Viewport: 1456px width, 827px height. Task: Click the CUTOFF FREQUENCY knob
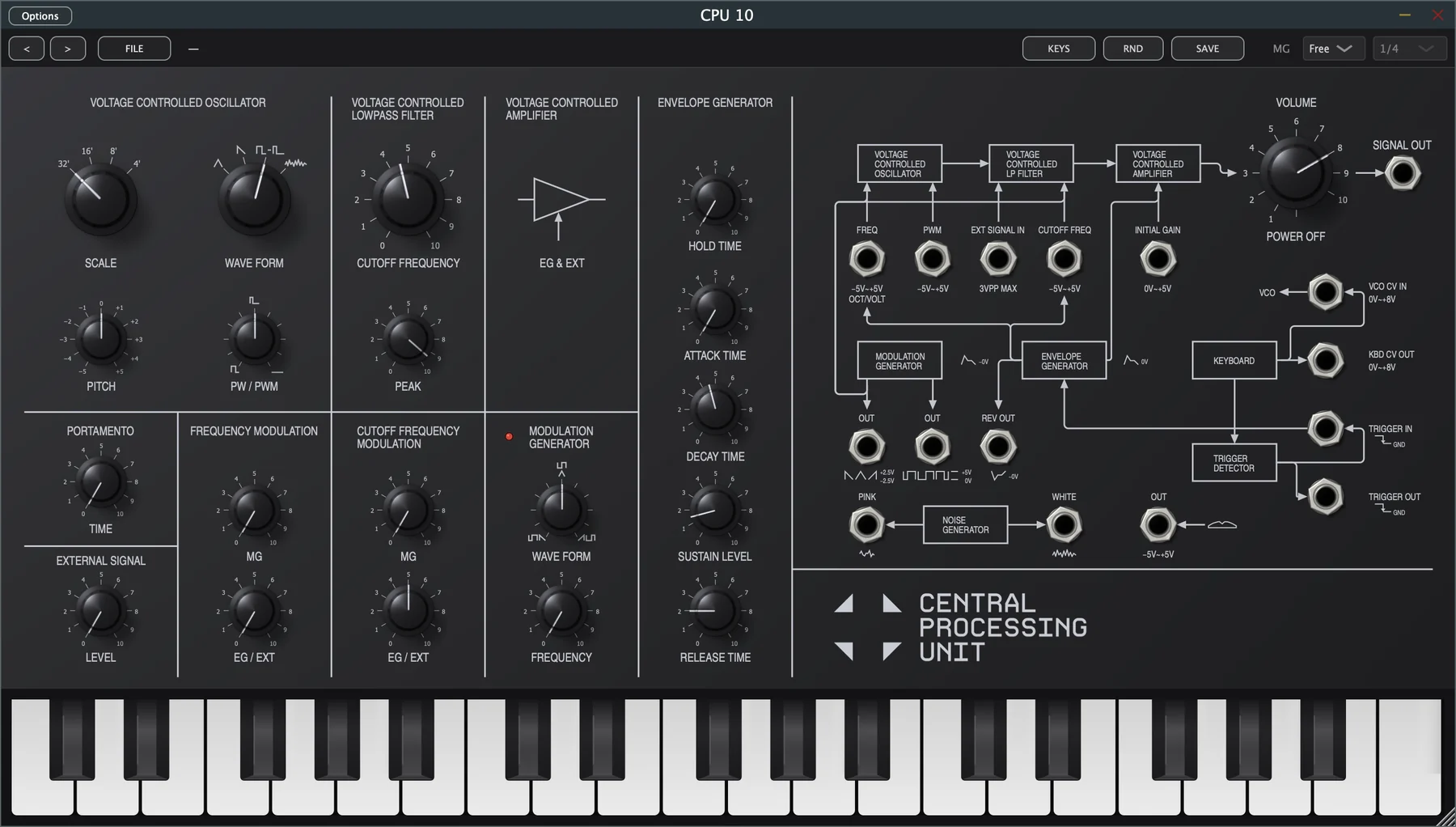408,199
